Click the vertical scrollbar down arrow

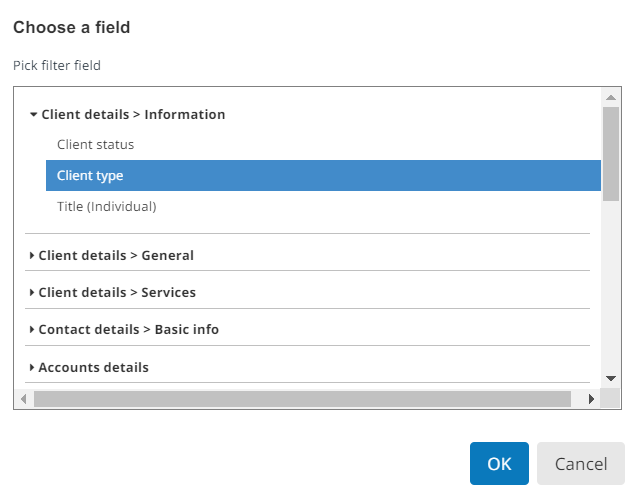tap(611, 378)
